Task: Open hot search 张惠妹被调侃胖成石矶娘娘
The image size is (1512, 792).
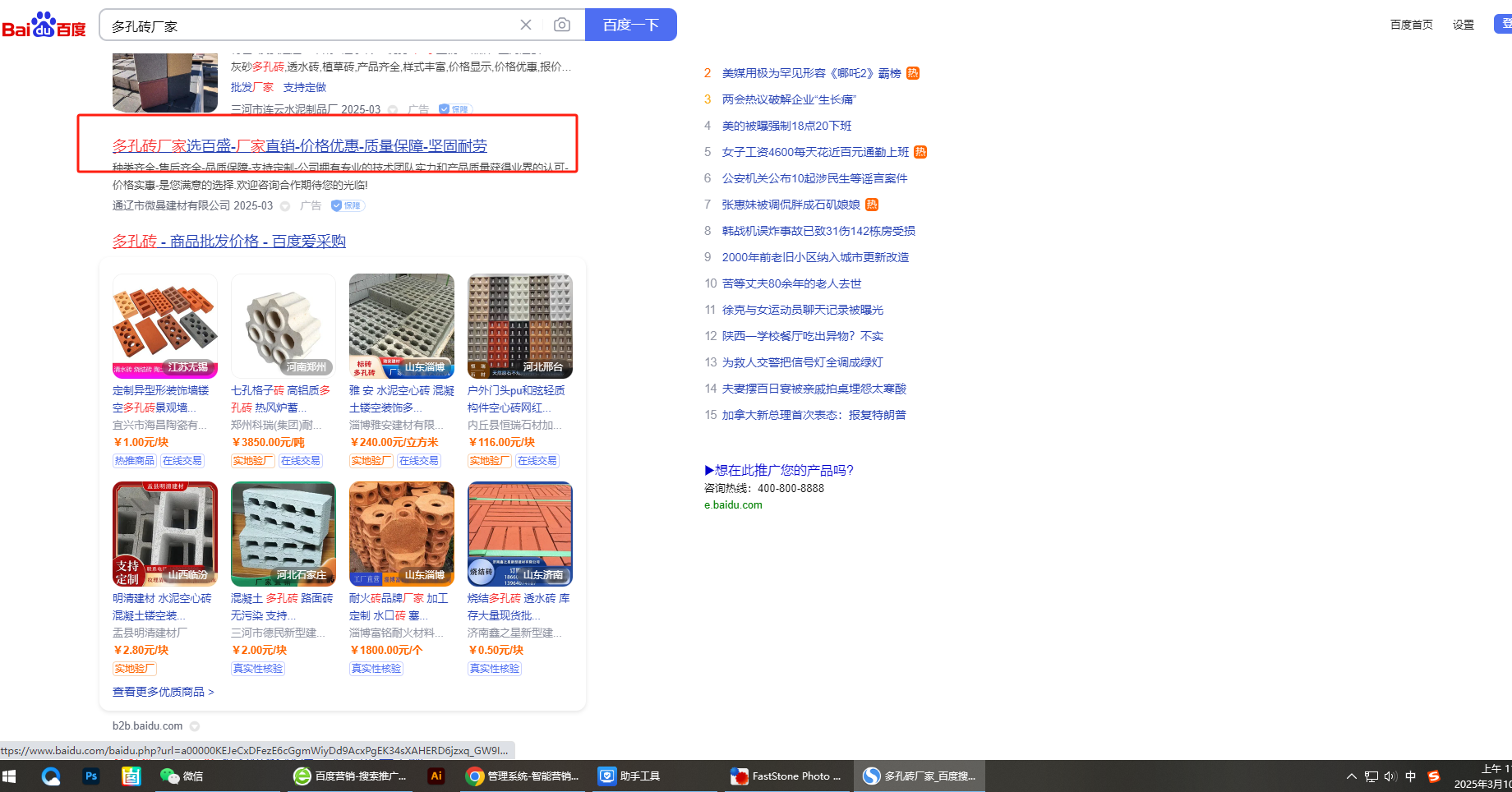Action: tap(791, 205)
